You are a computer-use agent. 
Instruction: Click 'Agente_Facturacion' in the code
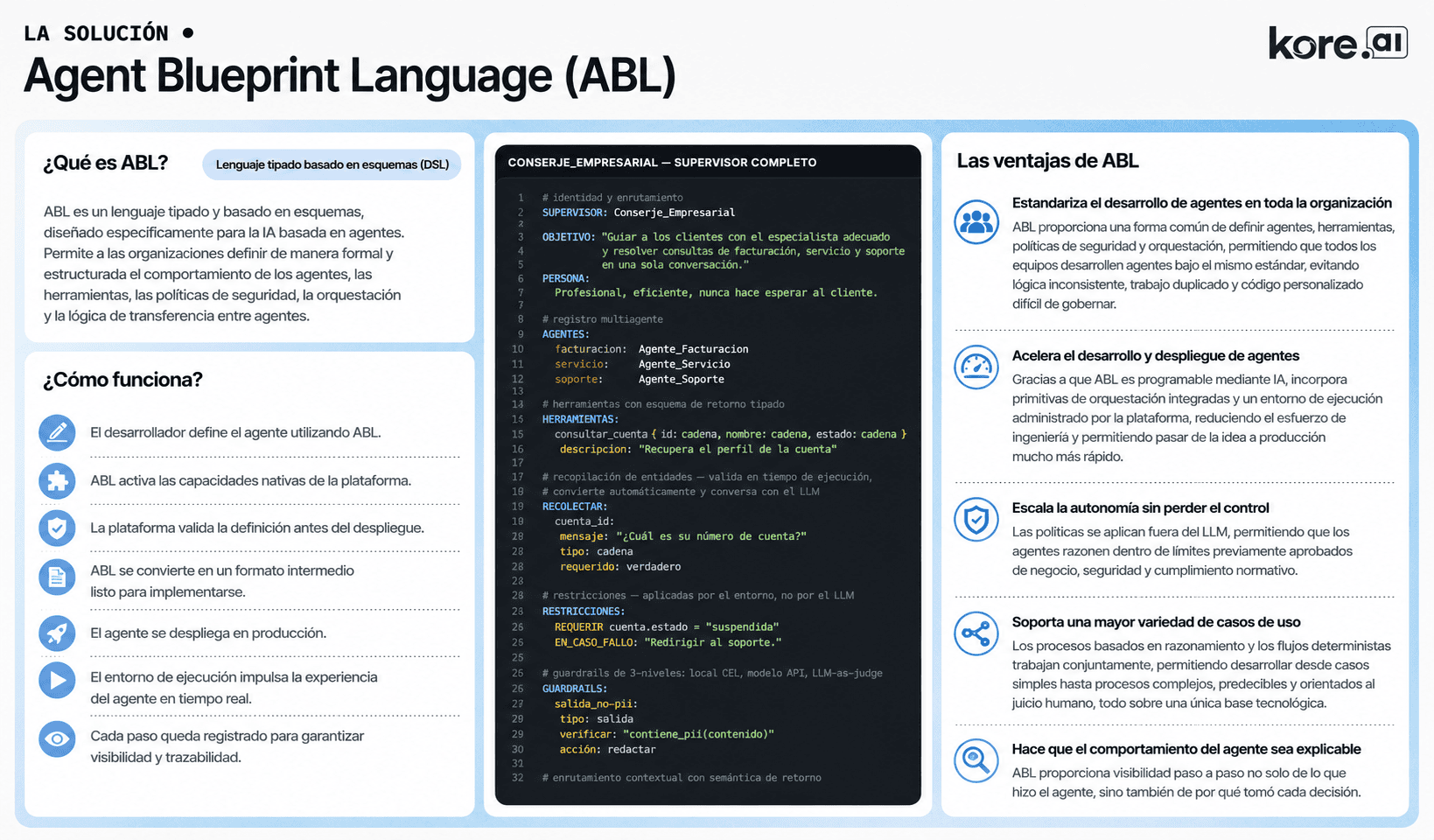[x=694, y=349]
